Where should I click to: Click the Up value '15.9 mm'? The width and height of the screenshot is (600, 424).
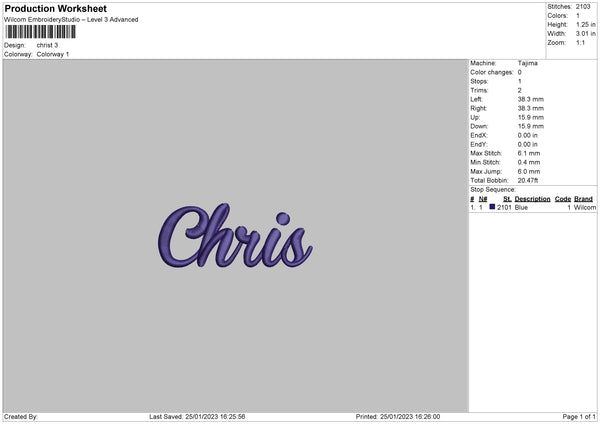(x=531, y=117)
